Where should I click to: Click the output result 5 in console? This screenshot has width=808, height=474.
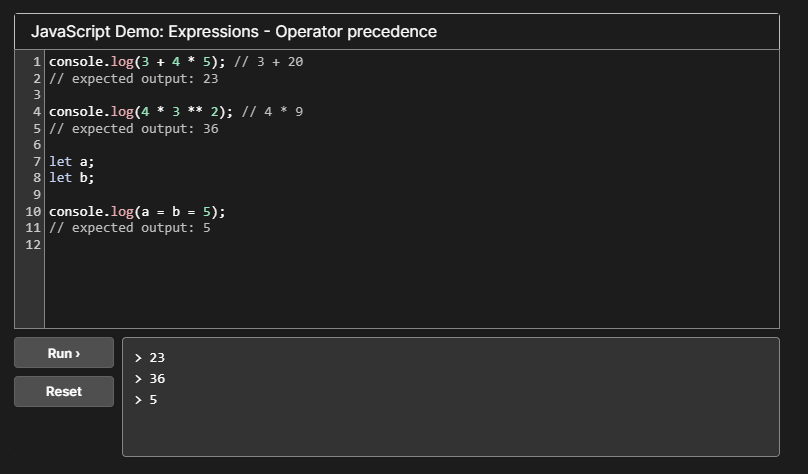153,400
